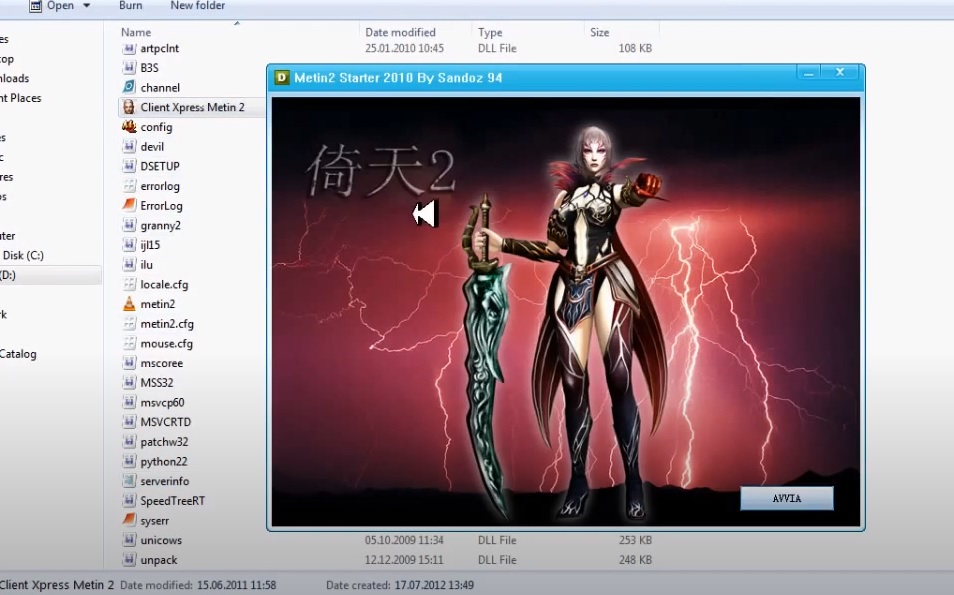Click the Metin2 Starter title bar icon

point(282,78)
